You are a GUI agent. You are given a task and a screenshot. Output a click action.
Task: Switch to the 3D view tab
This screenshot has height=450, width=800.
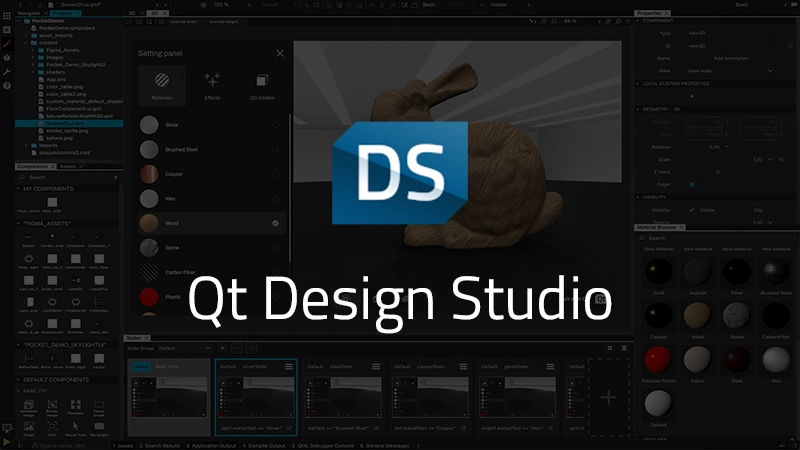[x=133, y=13]
